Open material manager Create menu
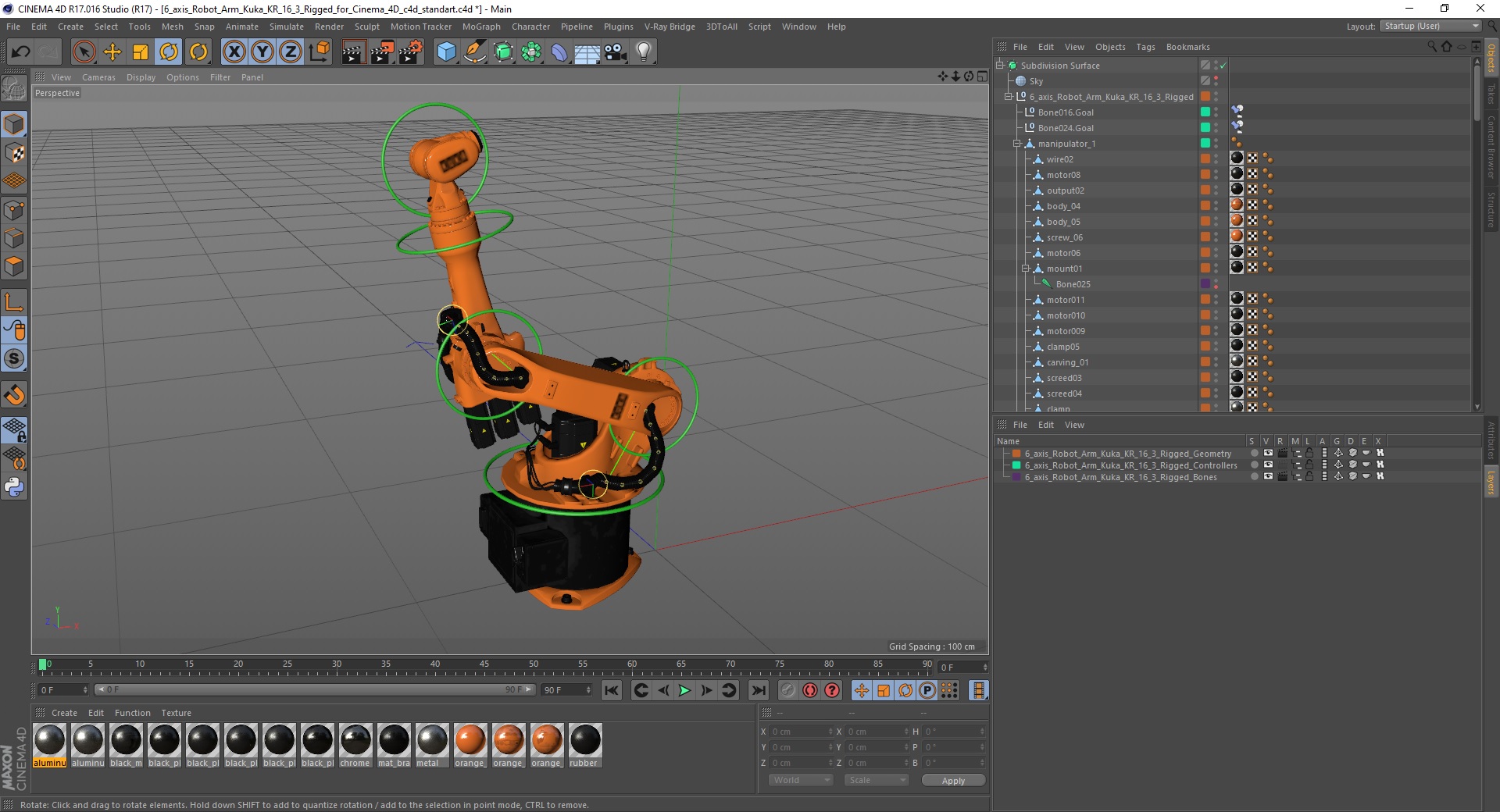Screen dimensions: 1500x812 click(64, 713)
